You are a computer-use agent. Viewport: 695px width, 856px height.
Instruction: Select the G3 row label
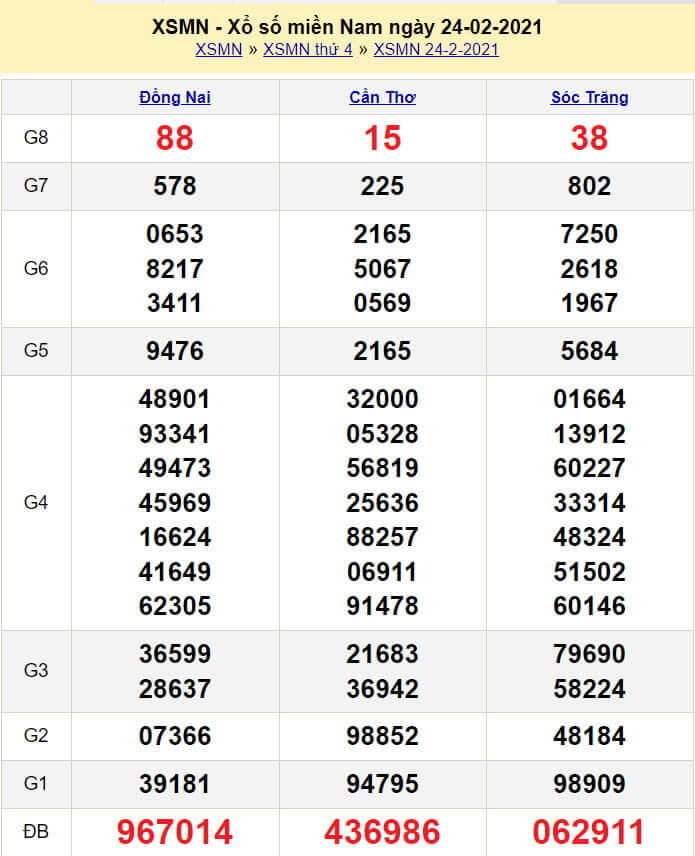tap(36, 670)
